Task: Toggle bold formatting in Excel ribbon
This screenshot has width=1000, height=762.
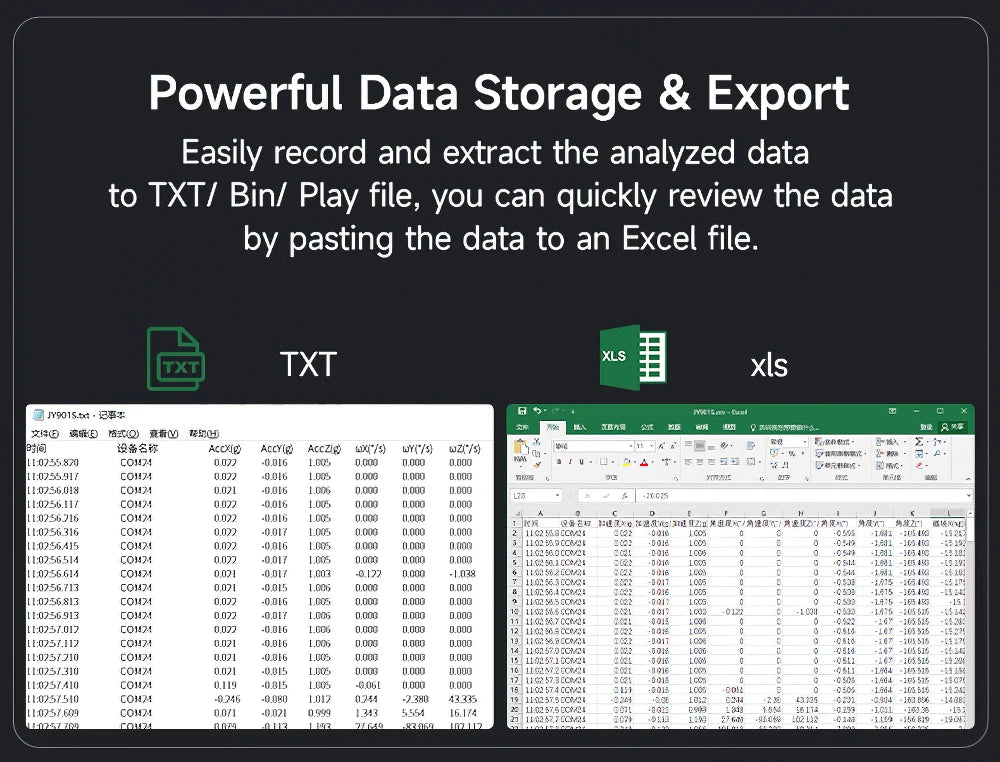Action: (x=558, y=462)
